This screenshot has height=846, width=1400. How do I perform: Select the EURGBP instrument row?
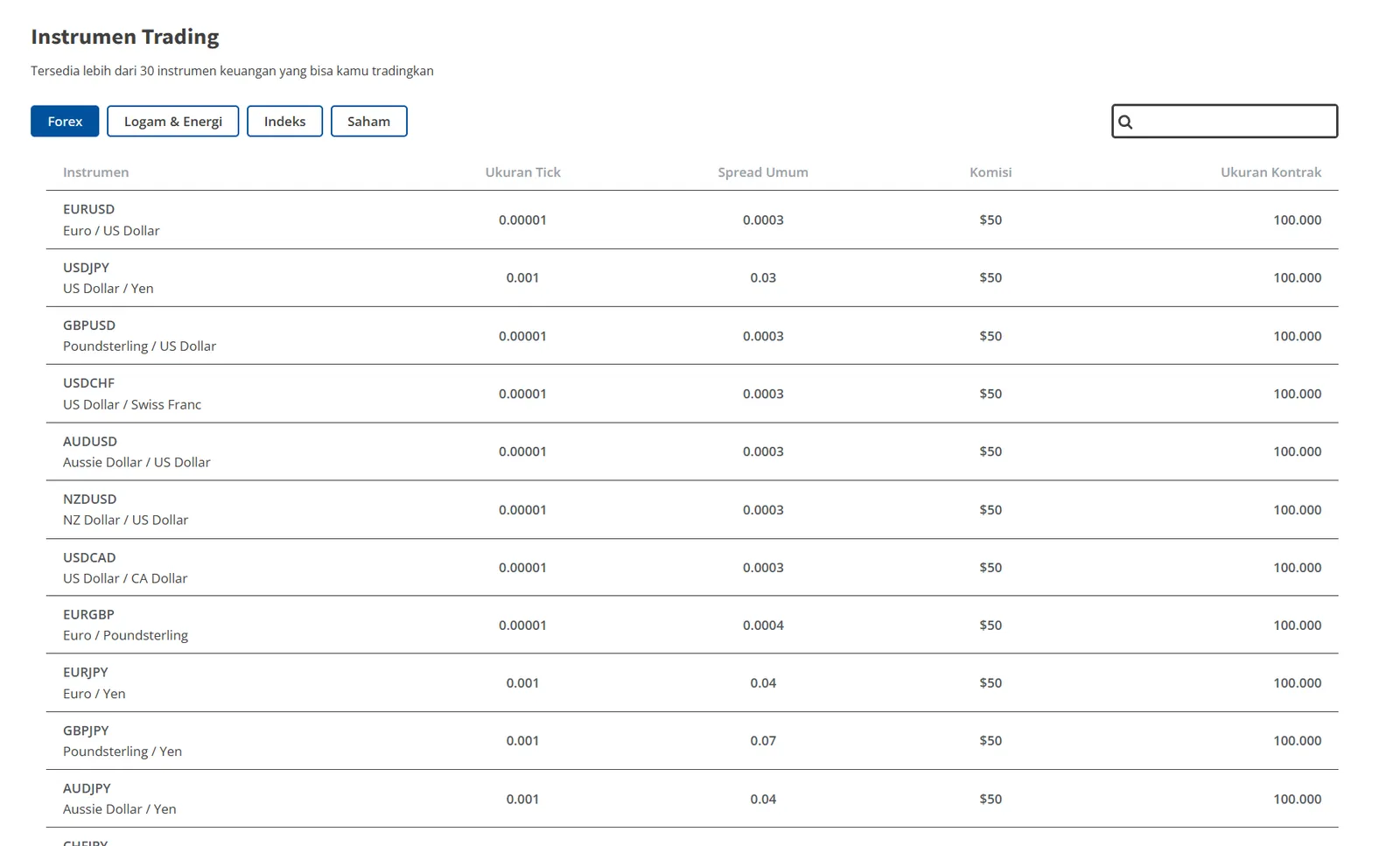(x=692, y=626)
